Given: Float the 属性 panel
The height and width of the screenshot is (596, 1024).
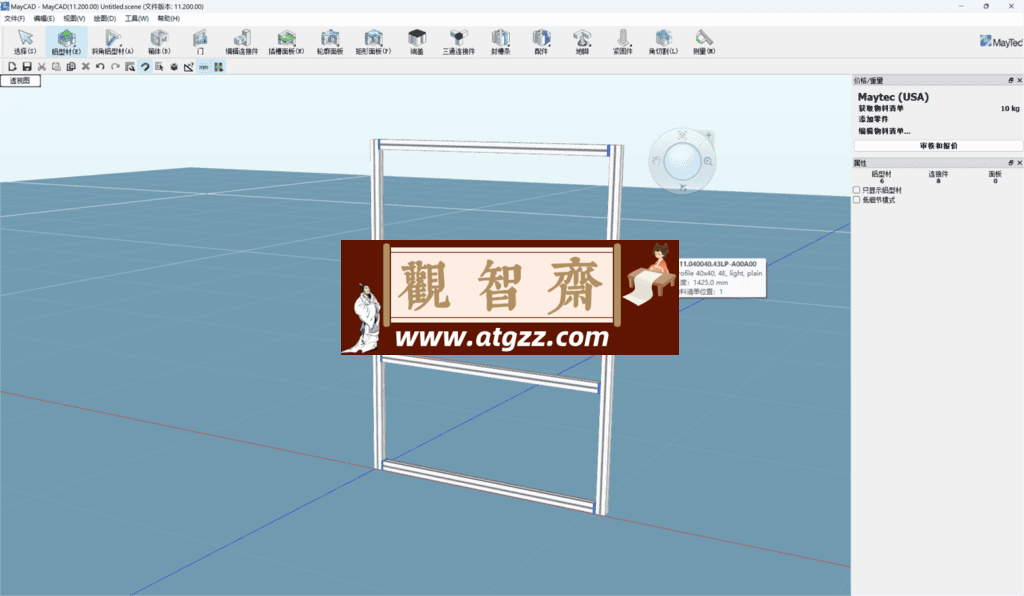Looking at the screenshot, I should (x=1010, y=163).
